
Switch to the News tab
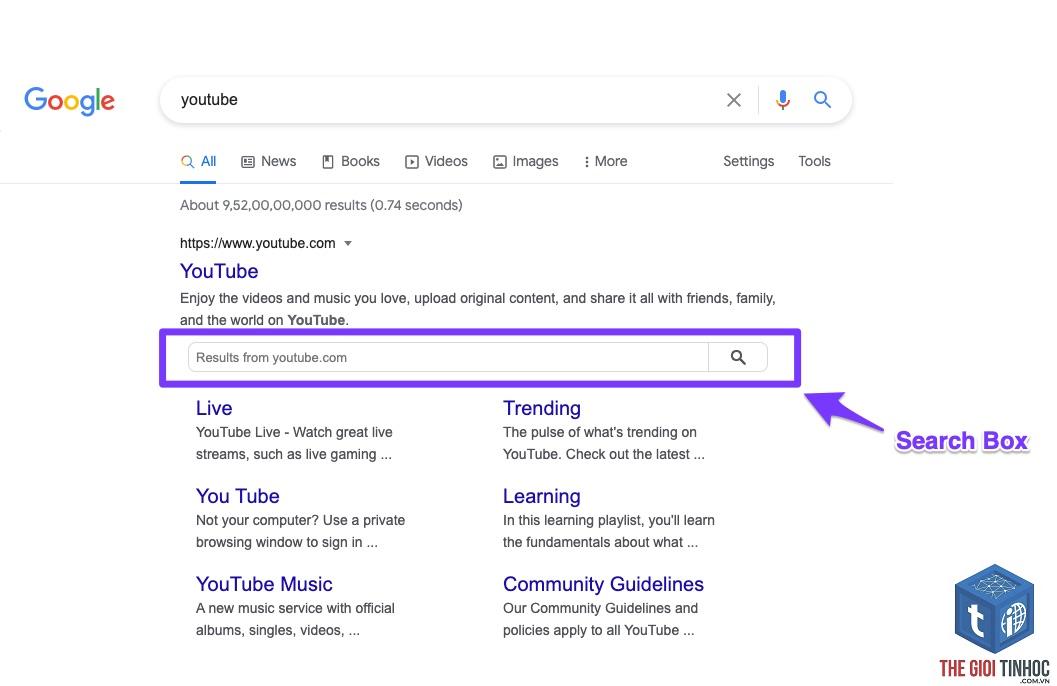coord(269,162)
